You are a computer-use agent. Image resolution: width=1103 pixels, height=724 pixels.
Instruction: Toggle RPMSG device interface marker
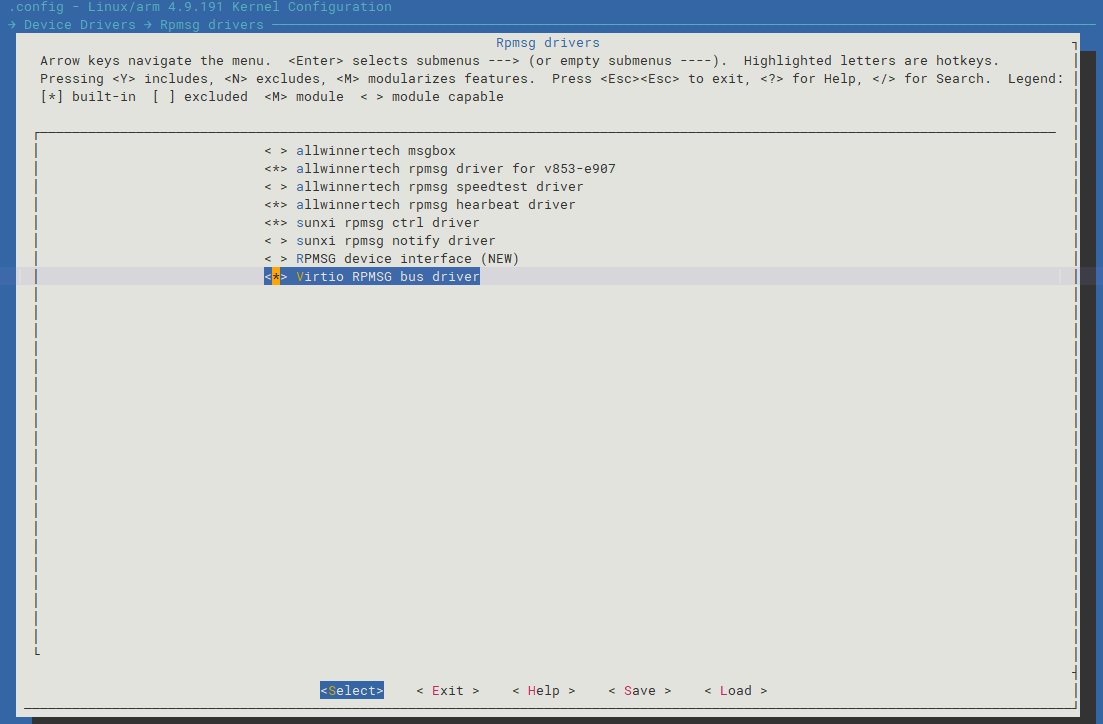pyautogui.click(x=276, y=258)
